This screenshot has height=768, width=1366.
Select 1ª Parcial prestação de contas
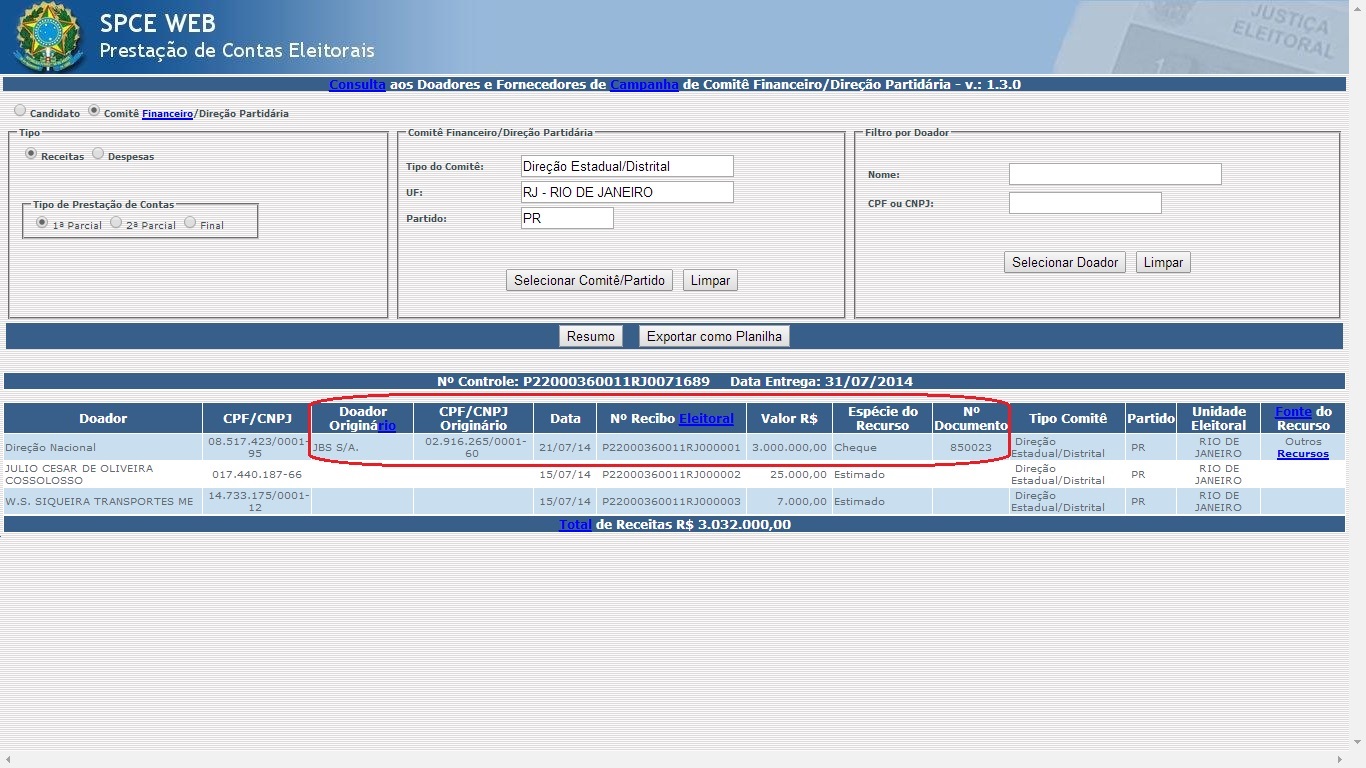click(x=42, y=223)
